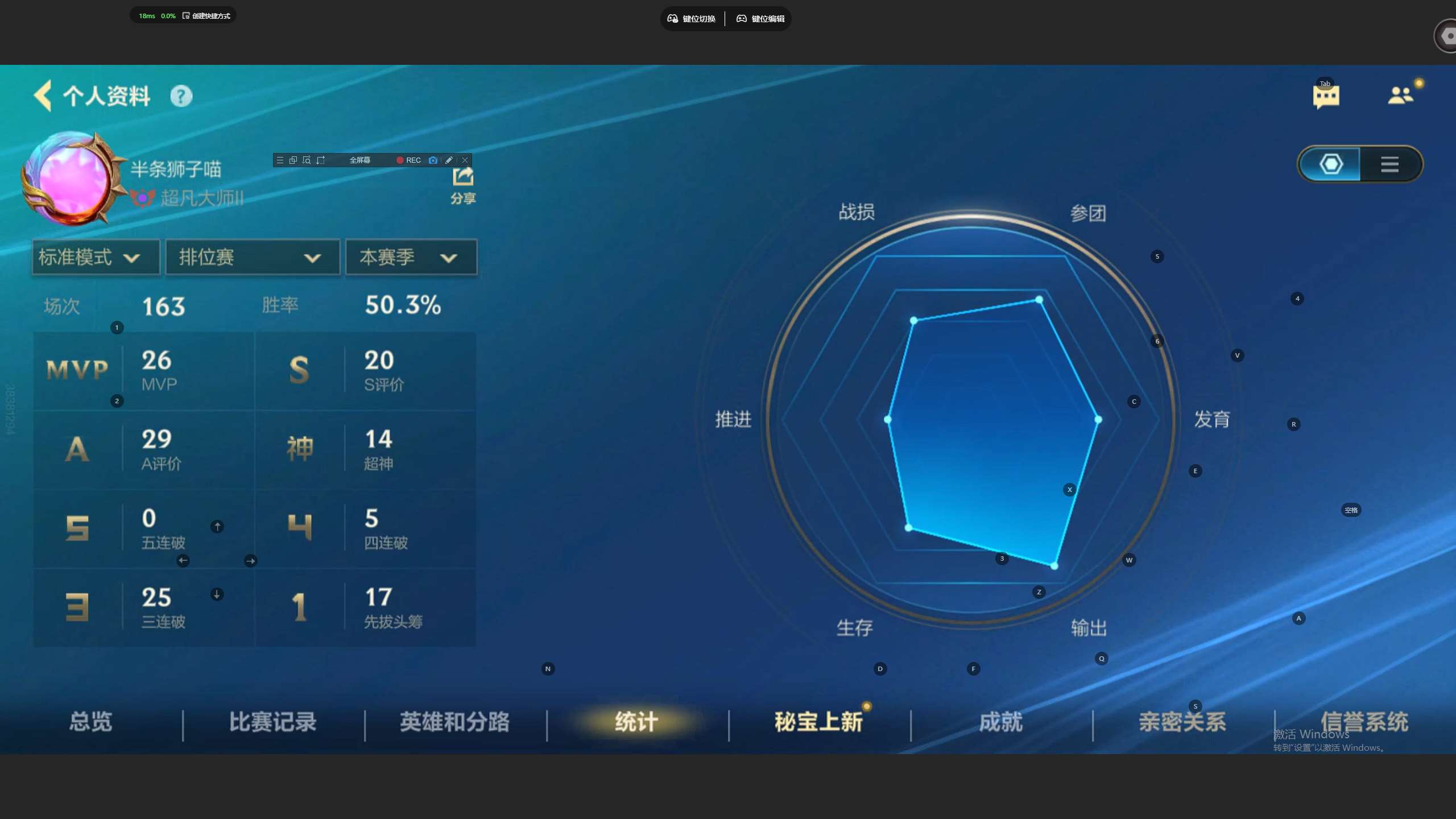Expand the 标准模式 mode dropdown
Viewport: 1456px width, 819px height.
(96, 258)
